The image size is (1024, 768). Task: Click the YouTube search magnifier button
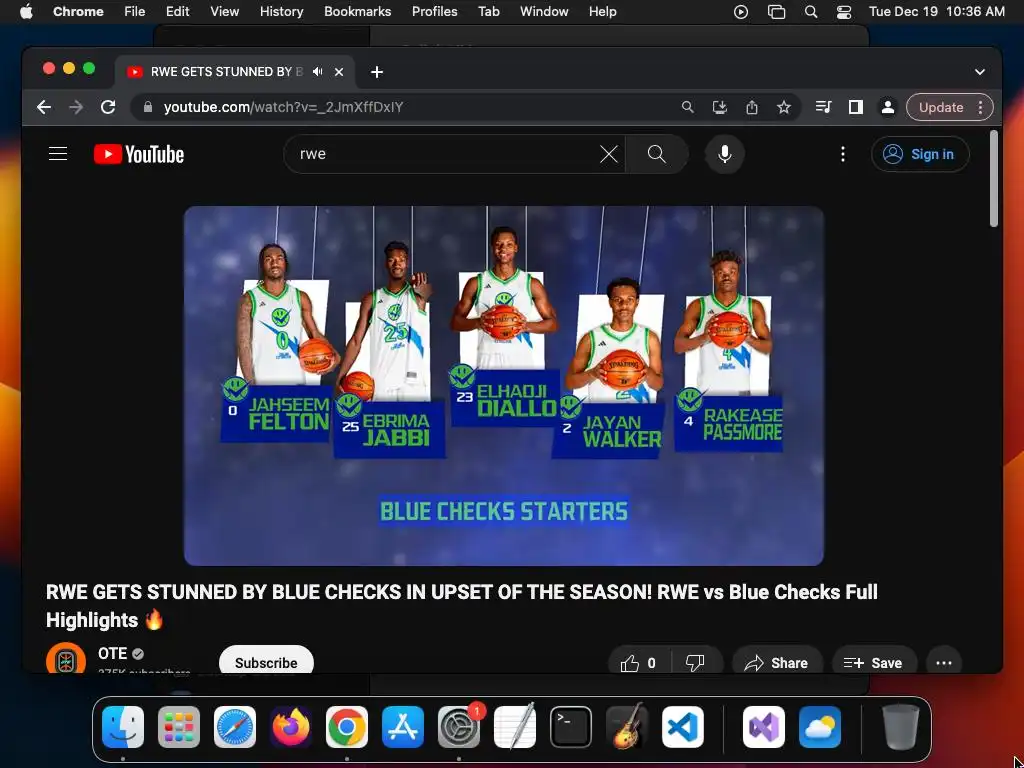(x=656, y=154)
